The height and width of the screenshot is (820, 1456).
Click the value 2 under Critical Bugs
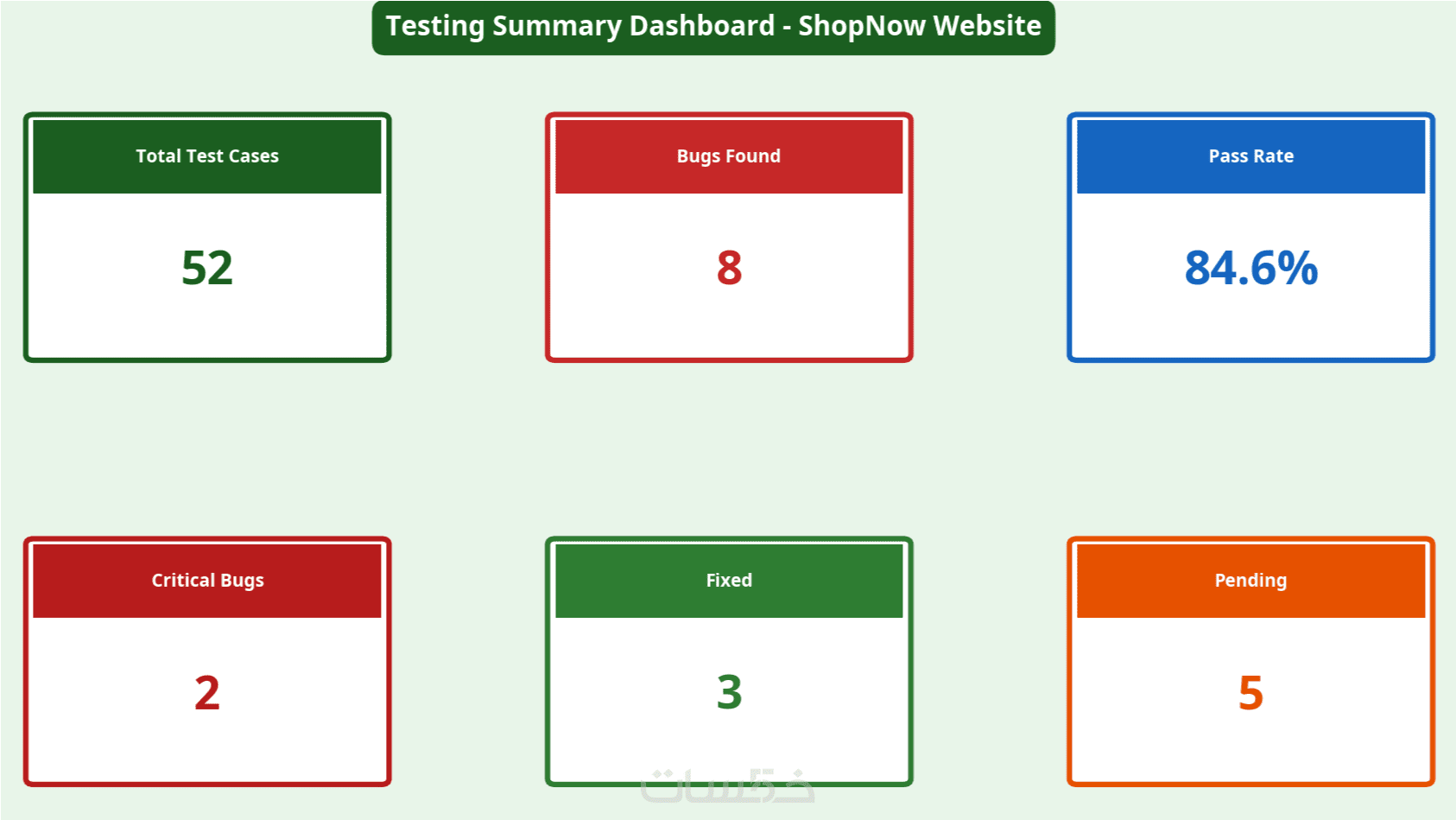(207, 693)
